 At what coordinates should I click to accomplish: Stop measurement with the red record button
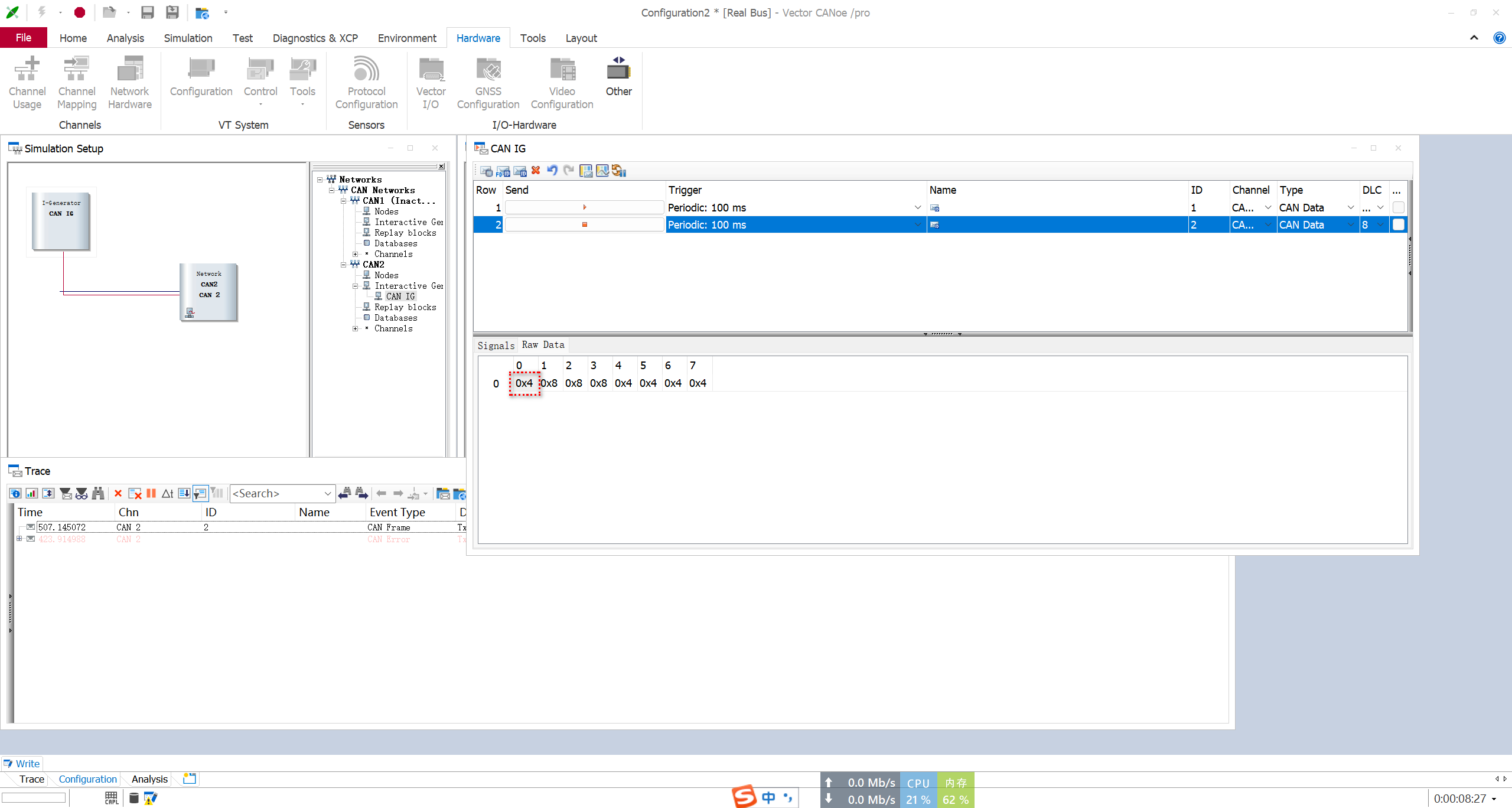80,12
